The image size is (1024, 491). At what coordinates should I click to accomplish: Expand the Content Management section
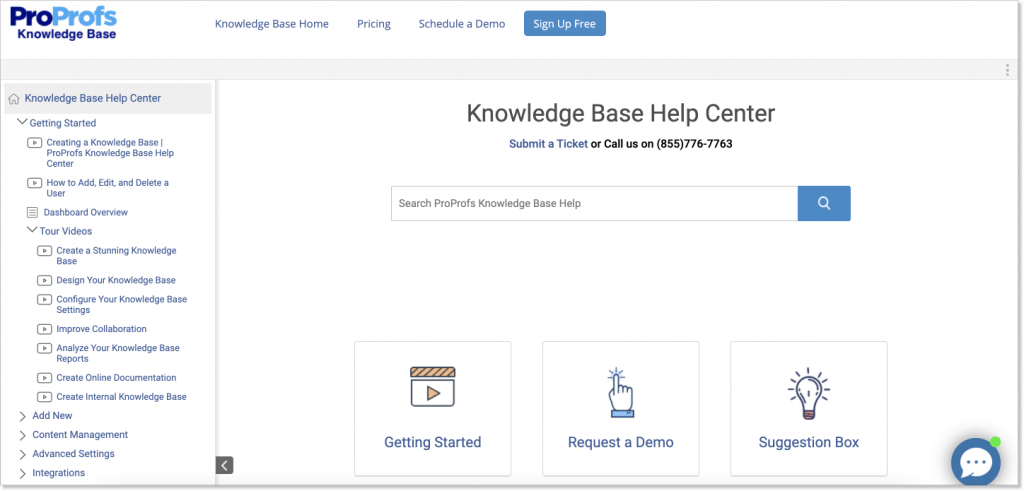23,436
